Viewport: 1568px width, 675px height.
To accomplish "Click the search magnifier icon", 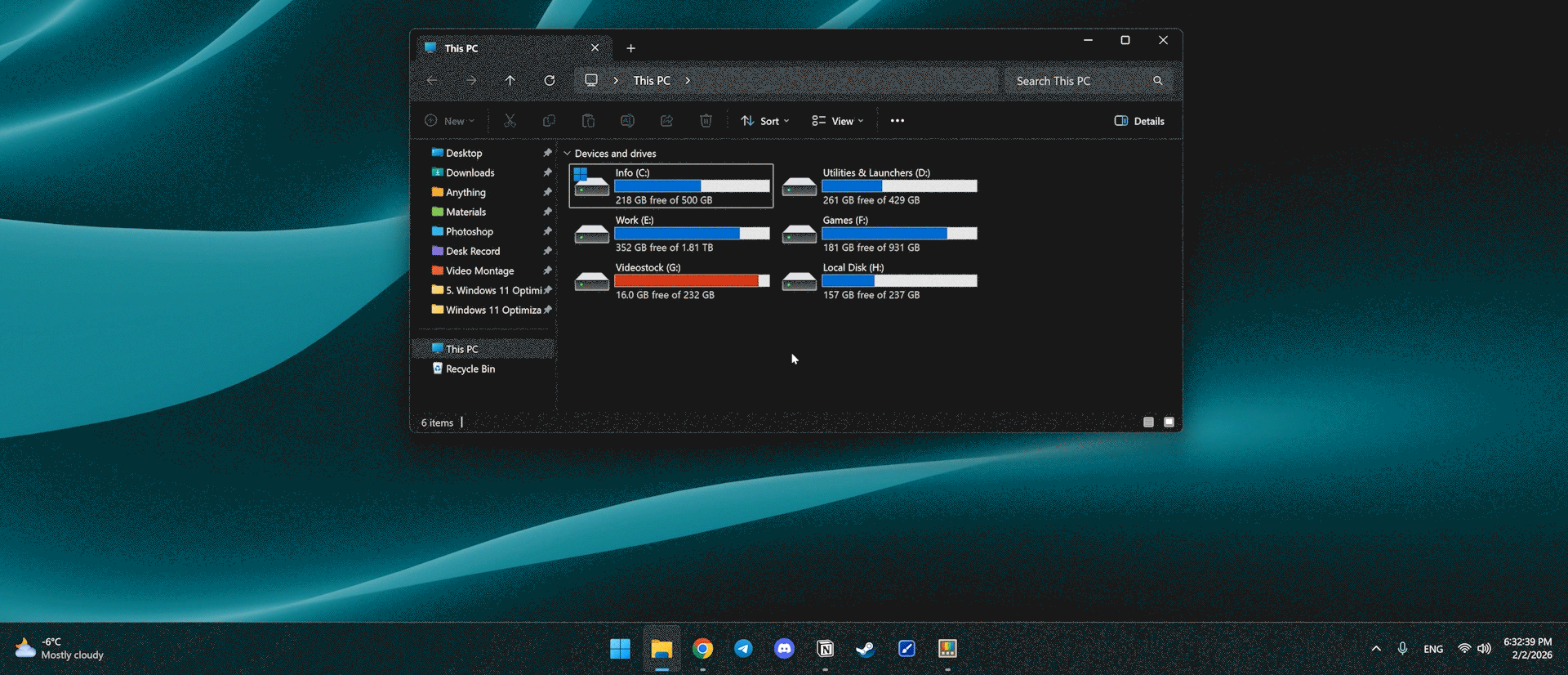I will 1157,81.
